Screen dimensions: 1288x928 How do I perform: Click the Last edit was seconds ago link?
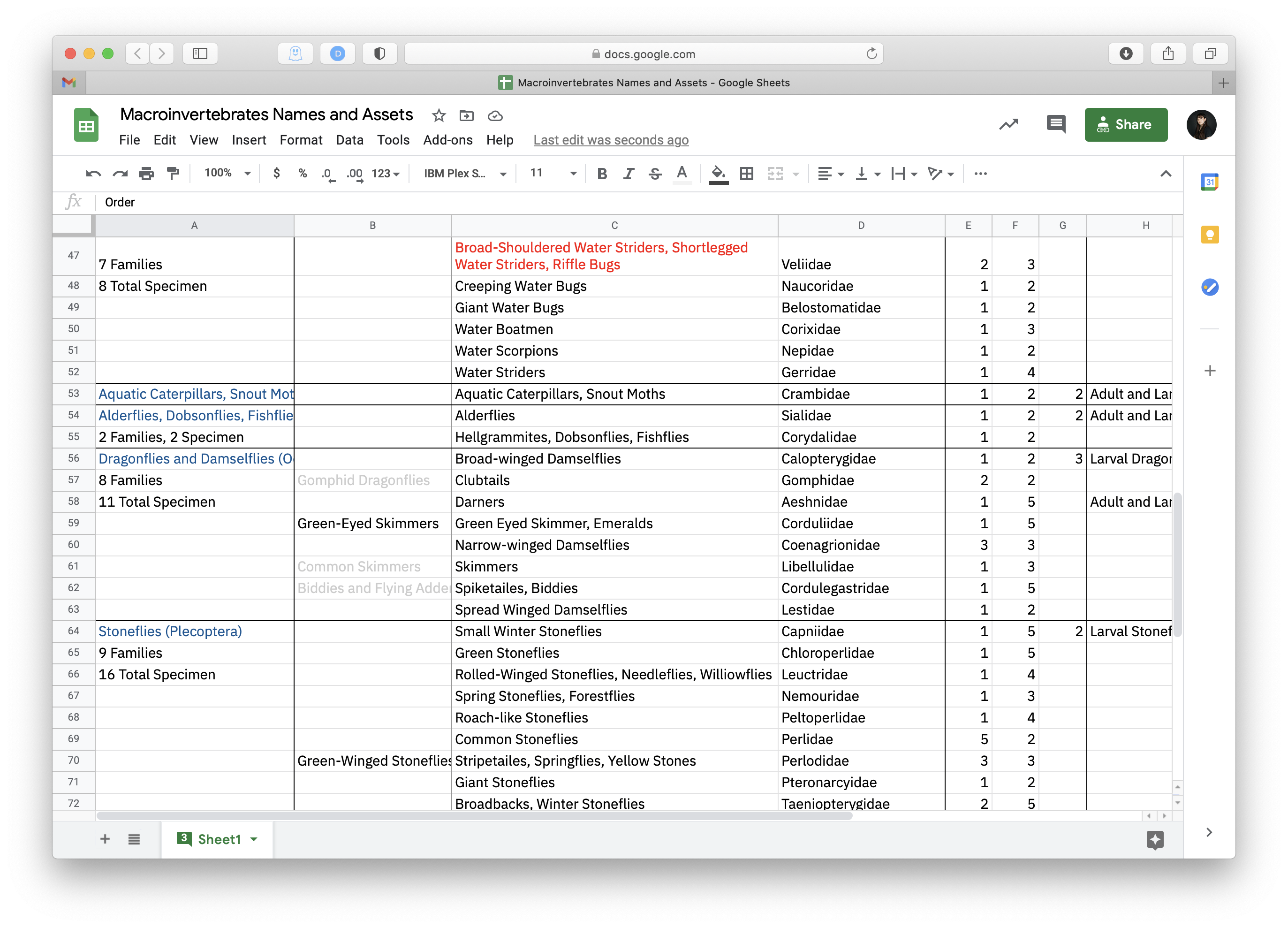(611, 140)
